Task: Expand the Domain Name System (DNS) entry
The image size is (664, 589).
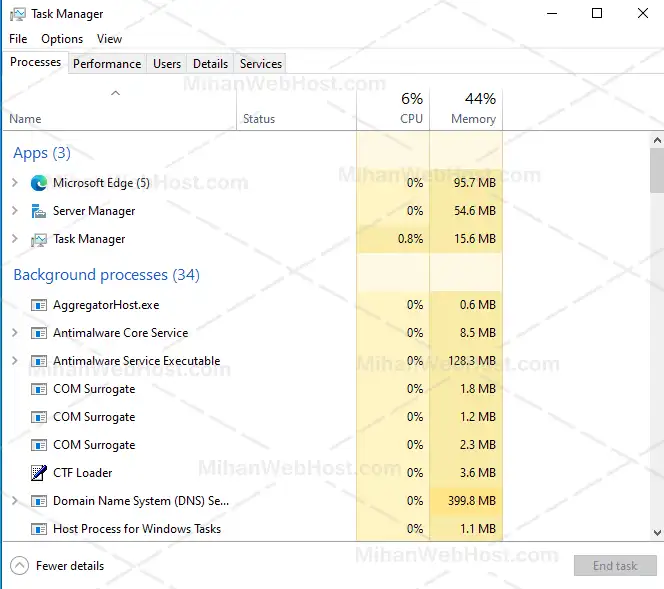Action: pos(14,501)
